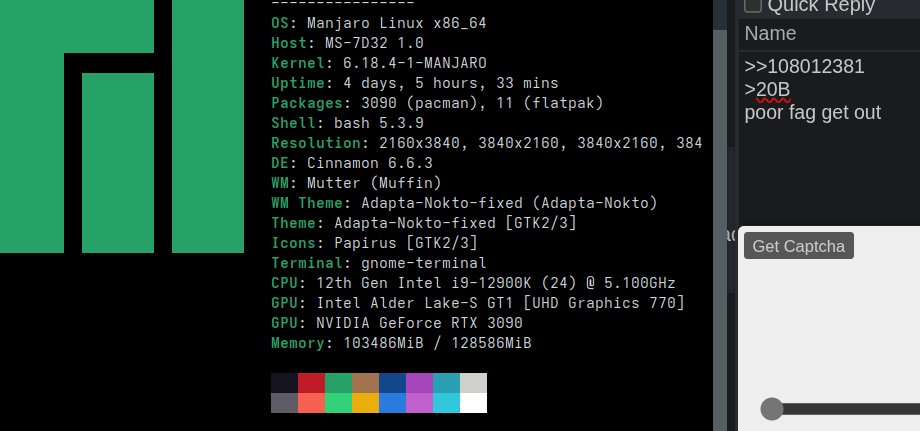
Task: Click the quoted post number >>108012381
Action: coord(804,66)
